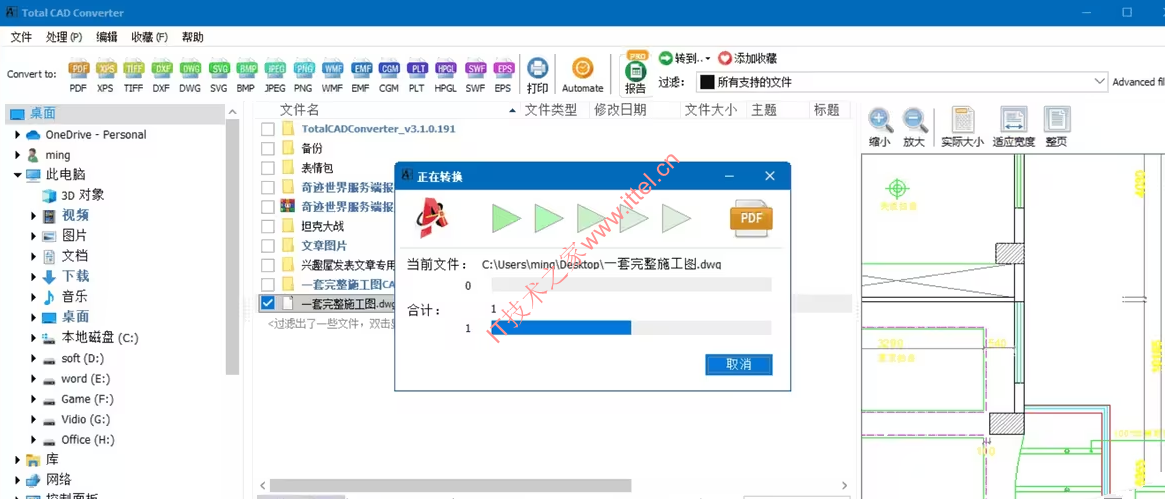Check the 一套完整施工图CA folder checkbox
The image size is (1165, 499).
267,284
